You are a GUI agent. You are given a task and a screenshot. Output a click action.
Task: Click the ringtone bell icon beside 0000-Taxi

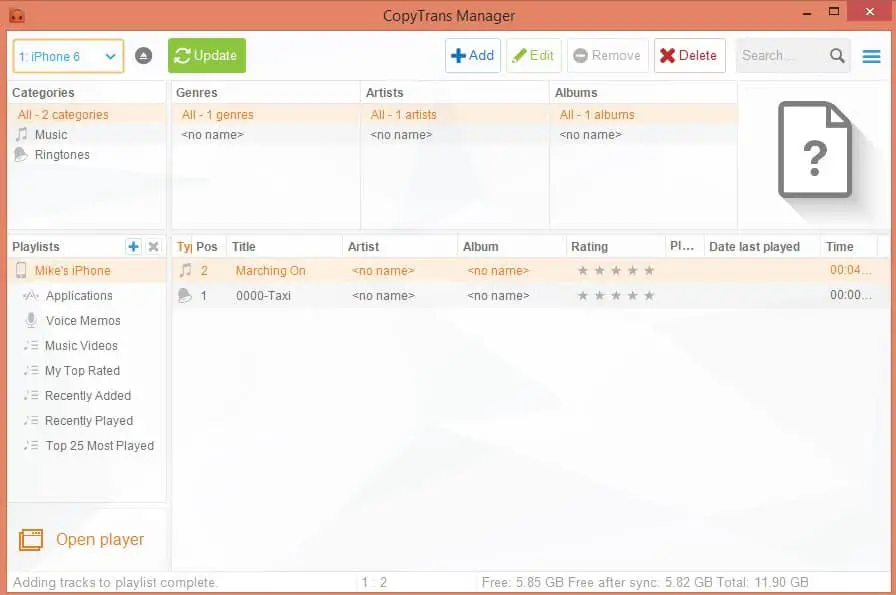(185, 295)
